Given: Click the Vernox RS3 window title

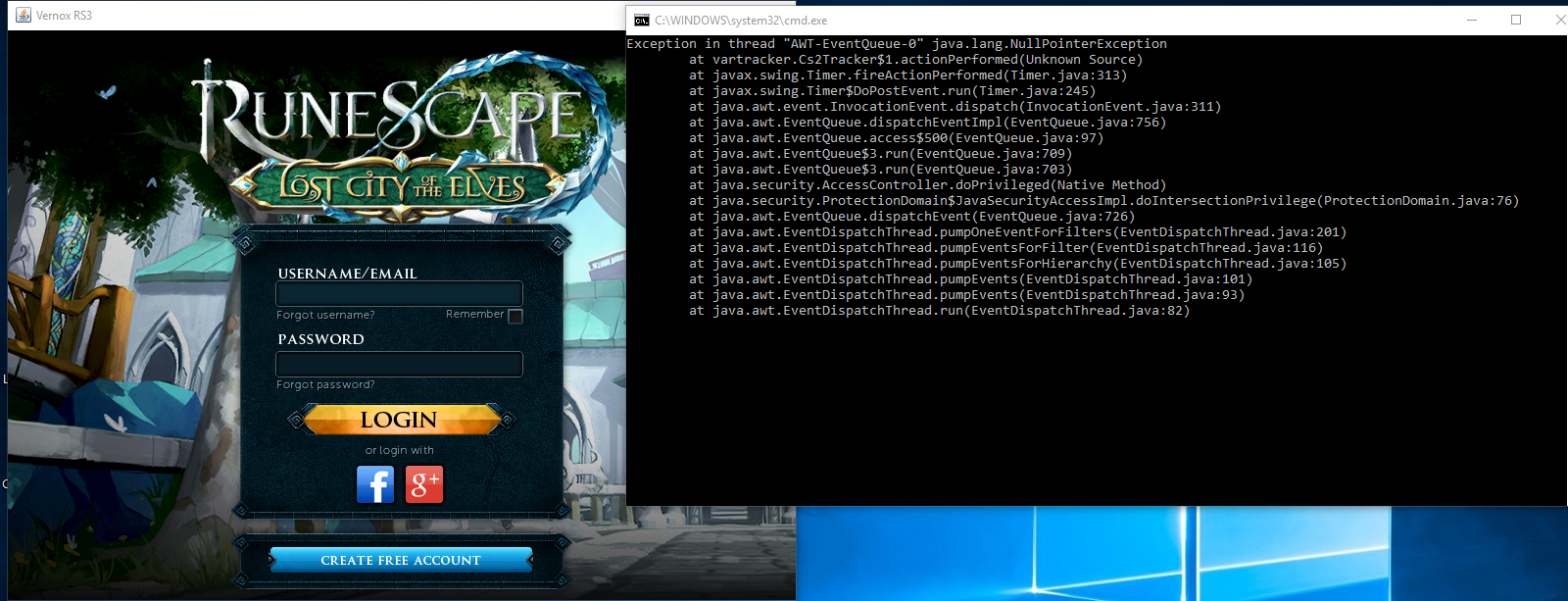Looking at the screenshot, I should point(64,16).
